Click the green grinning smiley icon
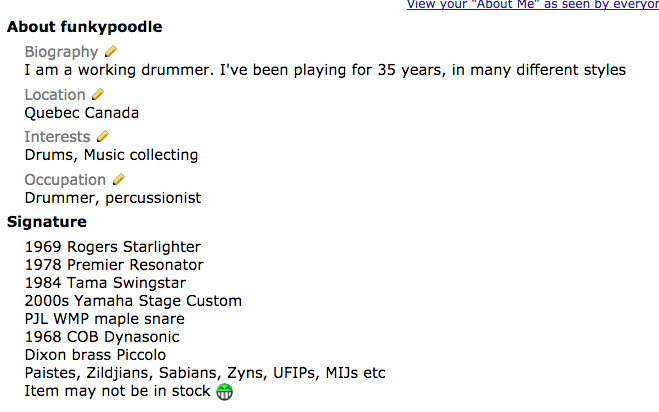The width and height of the screenshot is (659, 412). coord(225,392)
